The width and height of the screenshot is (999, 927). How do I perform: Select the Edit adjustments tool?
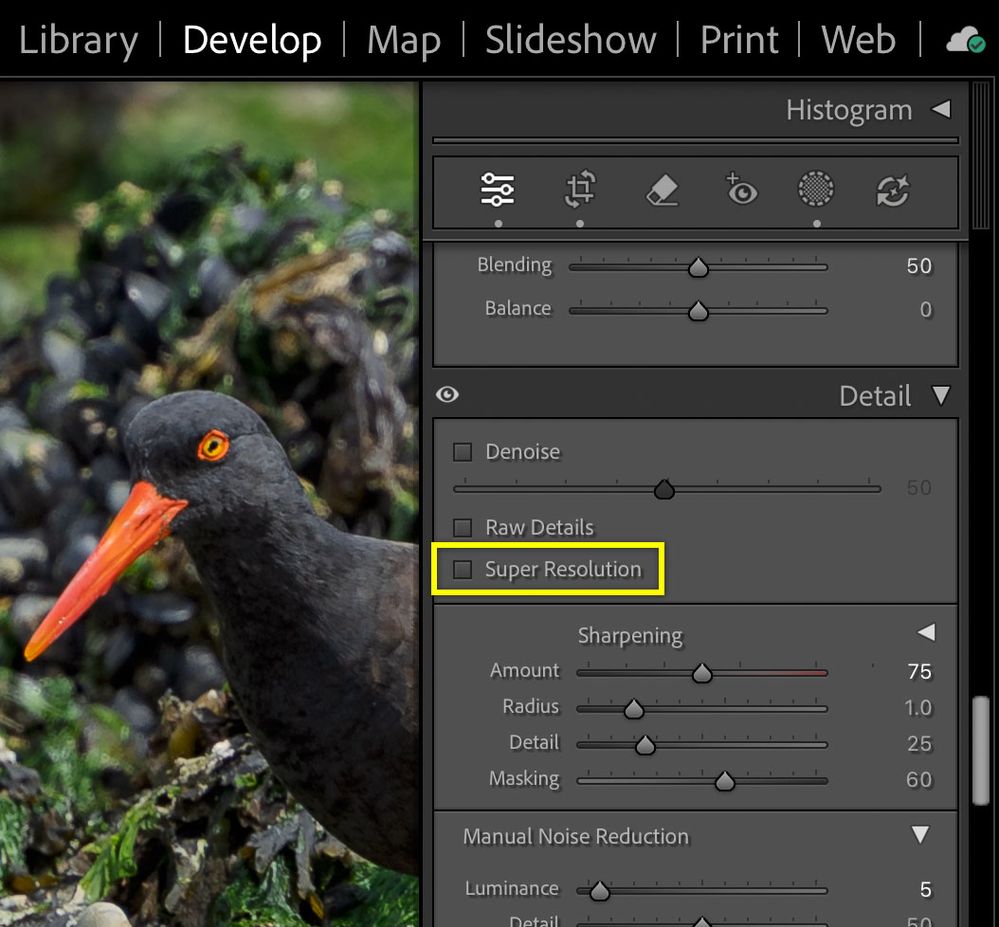[x=497, y=190]
